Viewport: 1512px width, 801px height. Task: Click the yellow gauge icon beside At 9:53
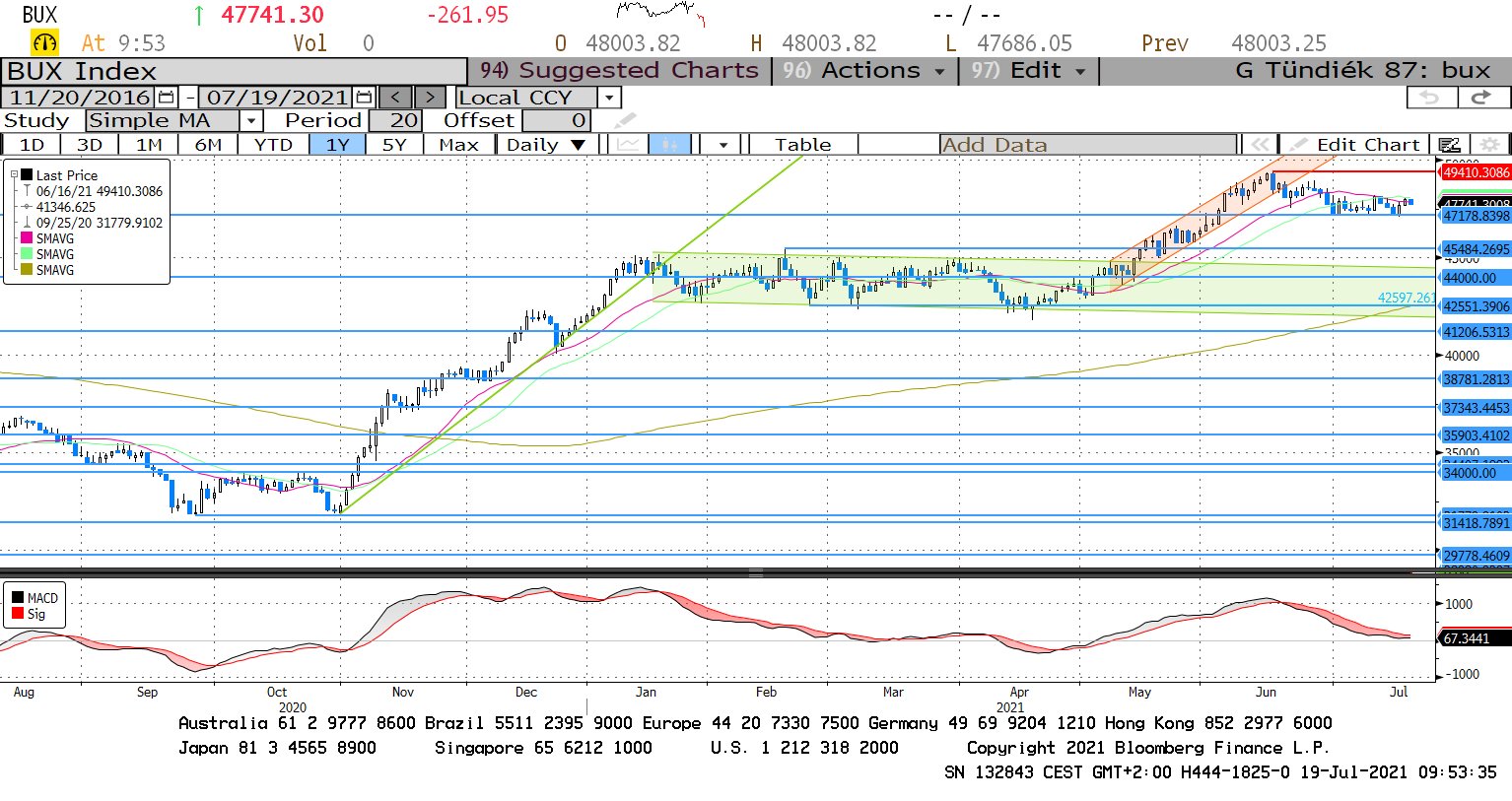pyautogui.click(x=44, y=42)
